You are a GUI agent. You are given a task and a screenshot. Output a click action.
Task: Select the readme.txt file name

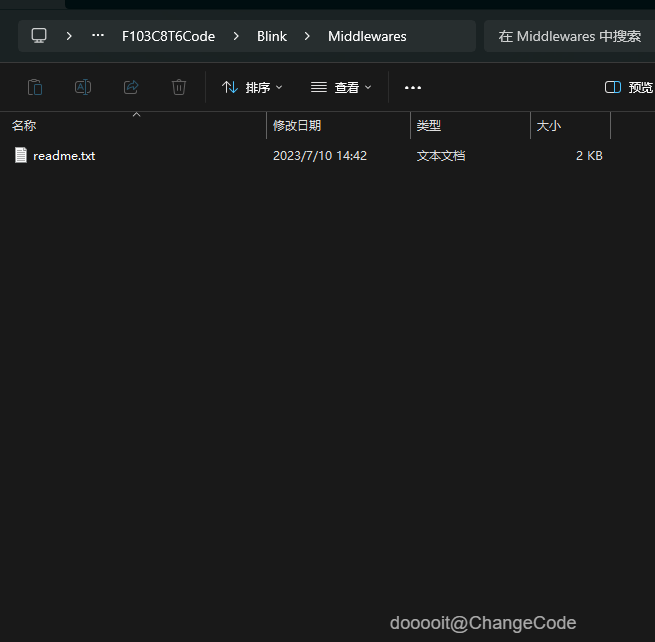pos(64,156)
